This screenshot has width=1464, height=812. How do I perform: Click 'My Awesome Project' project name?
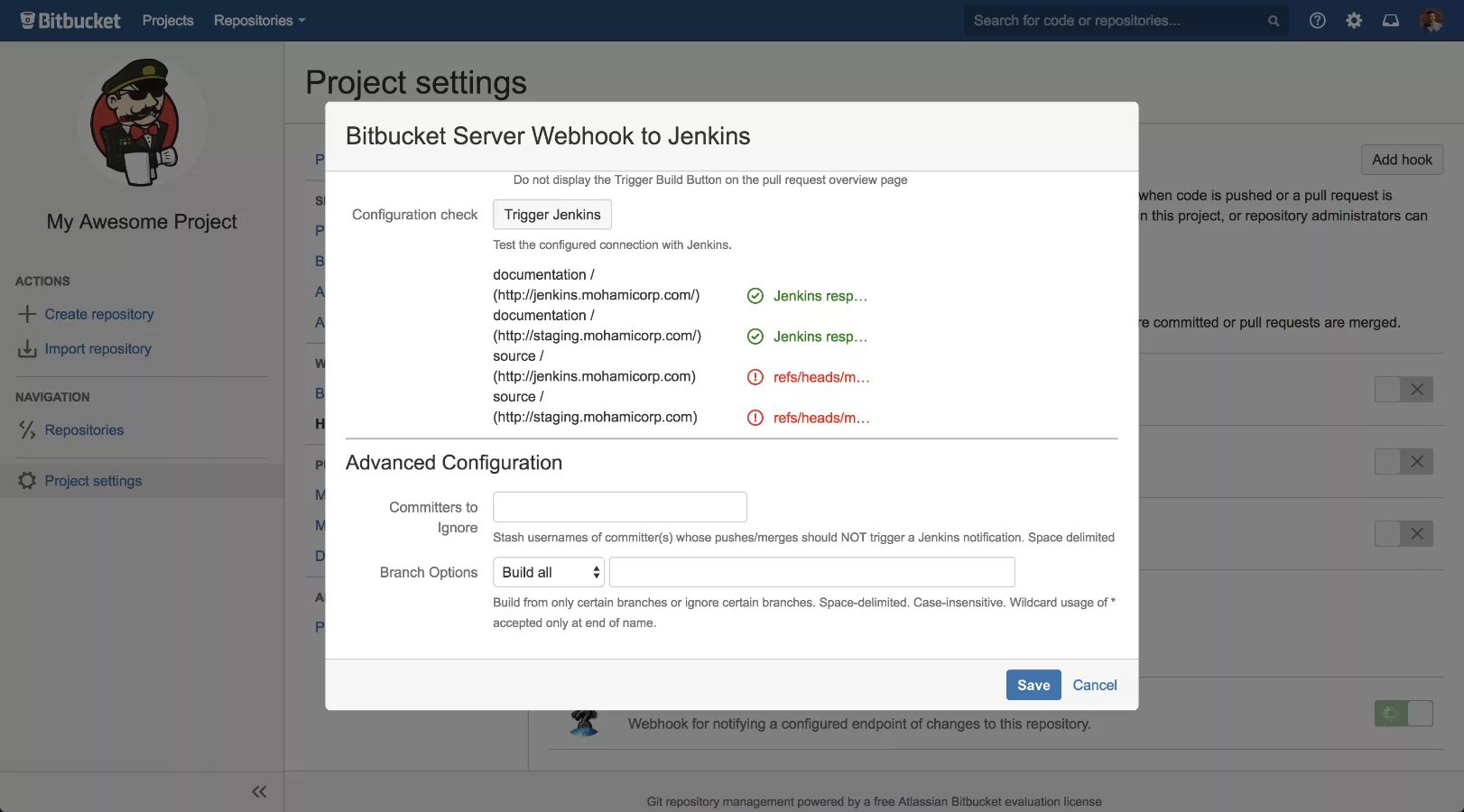142,222
